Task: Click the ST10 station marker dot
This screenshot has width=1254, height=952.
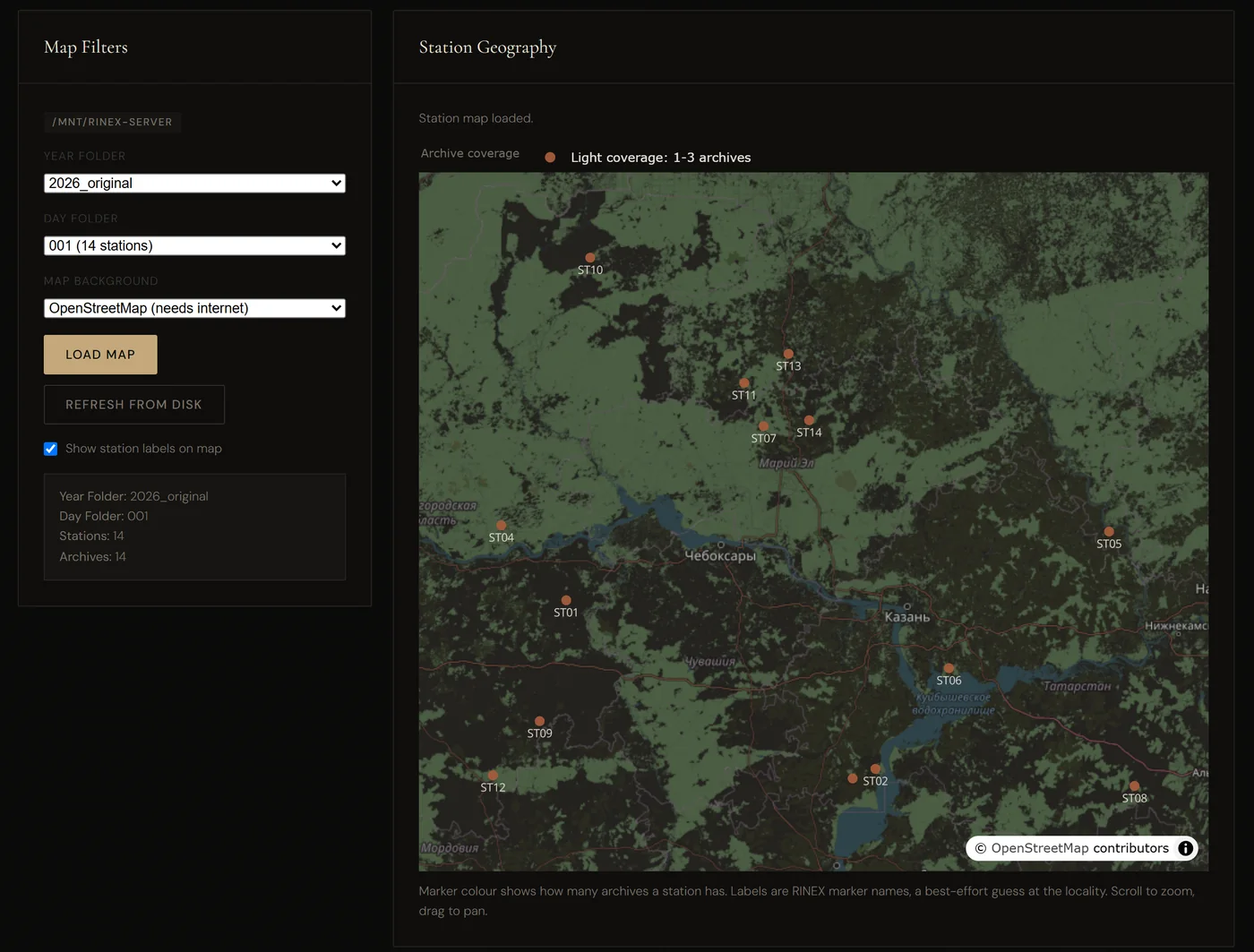Action: (x=590, y=258)
